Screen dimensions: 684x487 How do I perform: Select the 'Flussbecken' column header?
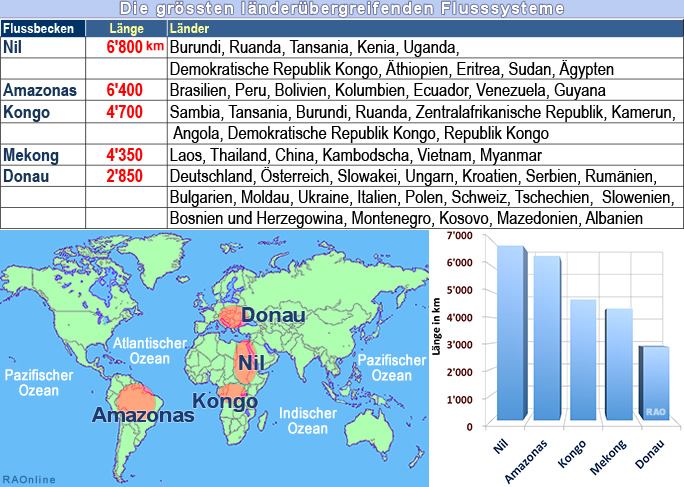(43, 28)
